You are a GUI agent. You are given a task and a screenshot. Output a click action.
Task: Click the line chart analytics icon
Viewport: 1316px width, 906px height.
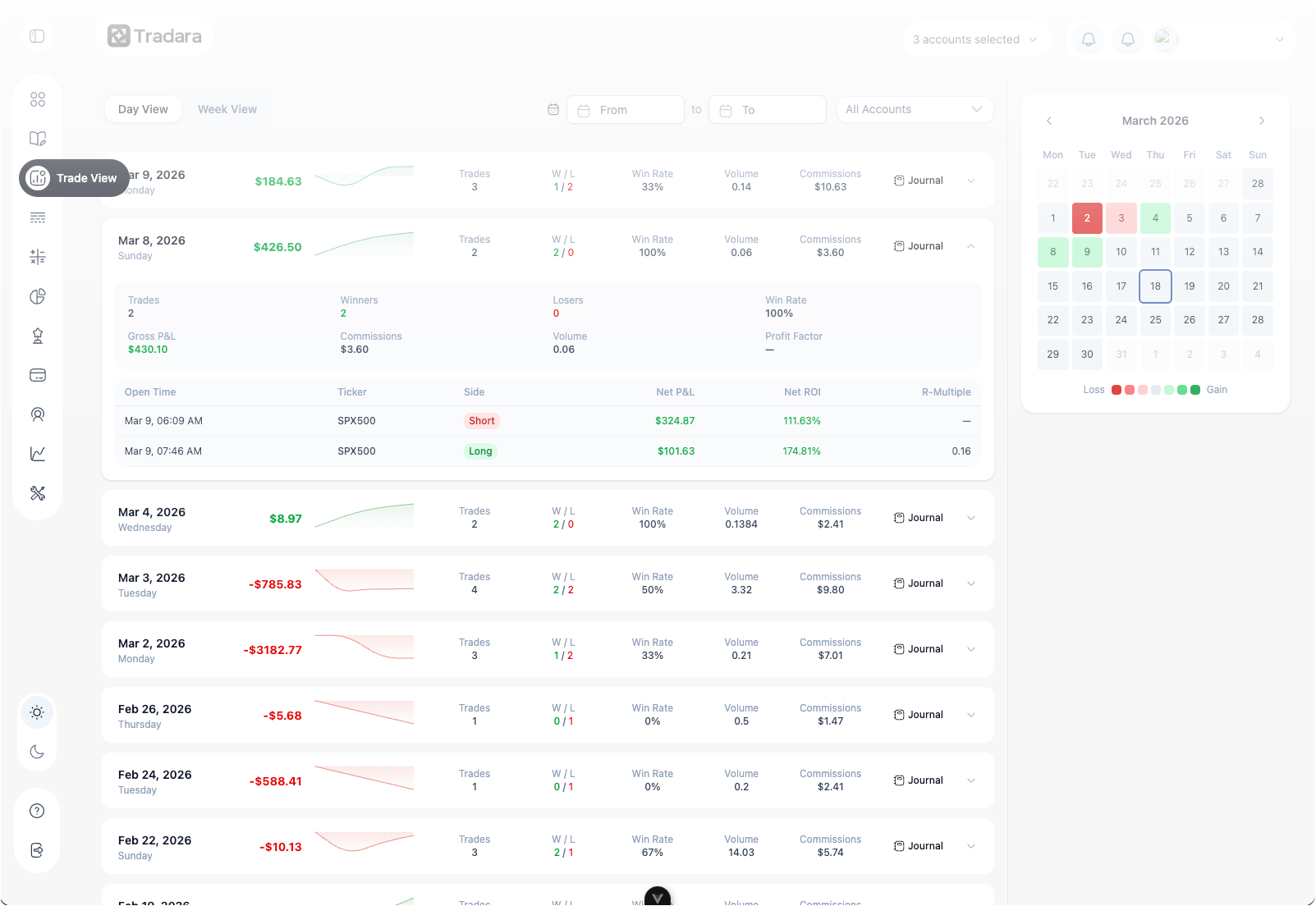[x=38, y=454]
